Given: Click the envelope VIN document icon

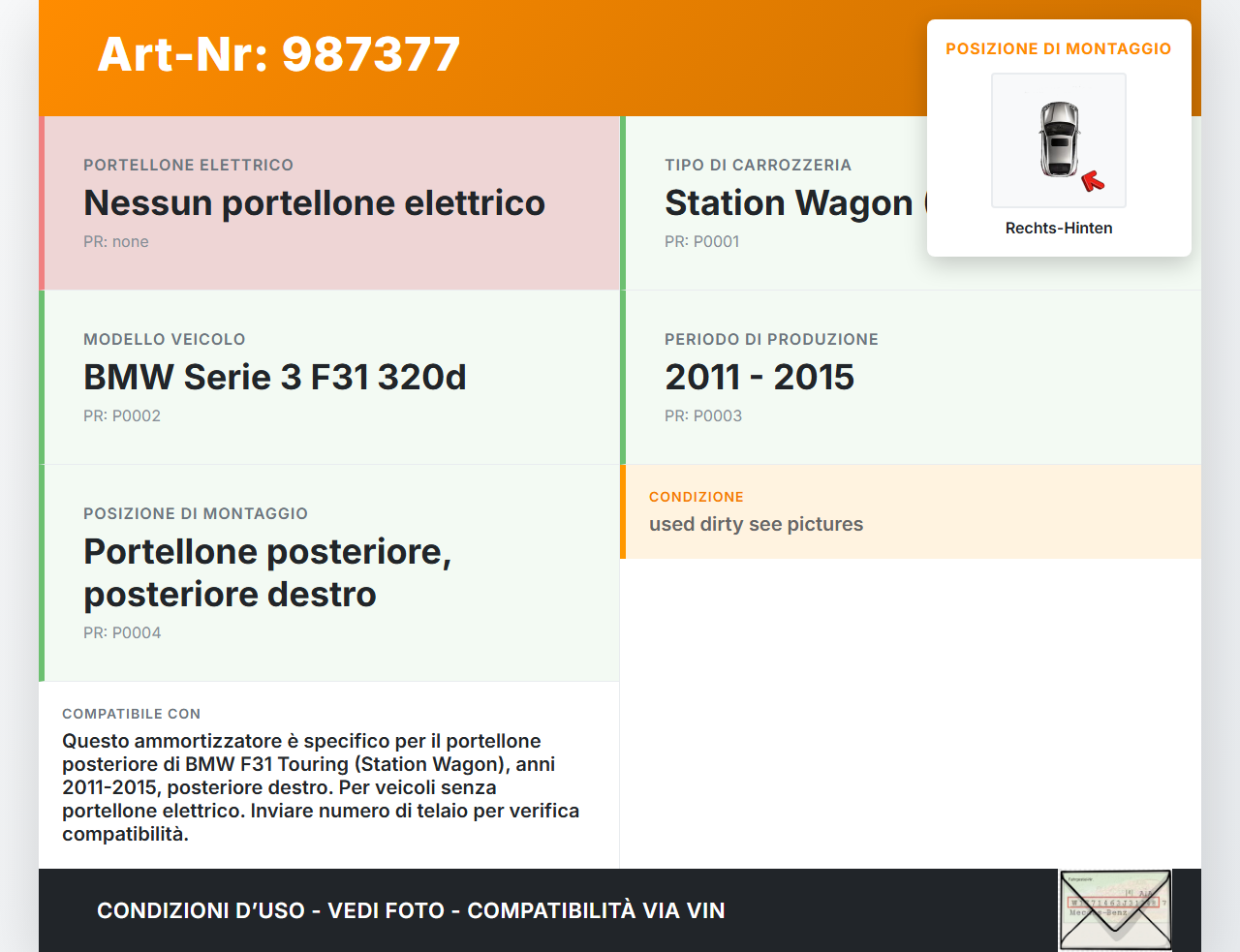Looking at the screenshot, I should tap(1115, 908).
